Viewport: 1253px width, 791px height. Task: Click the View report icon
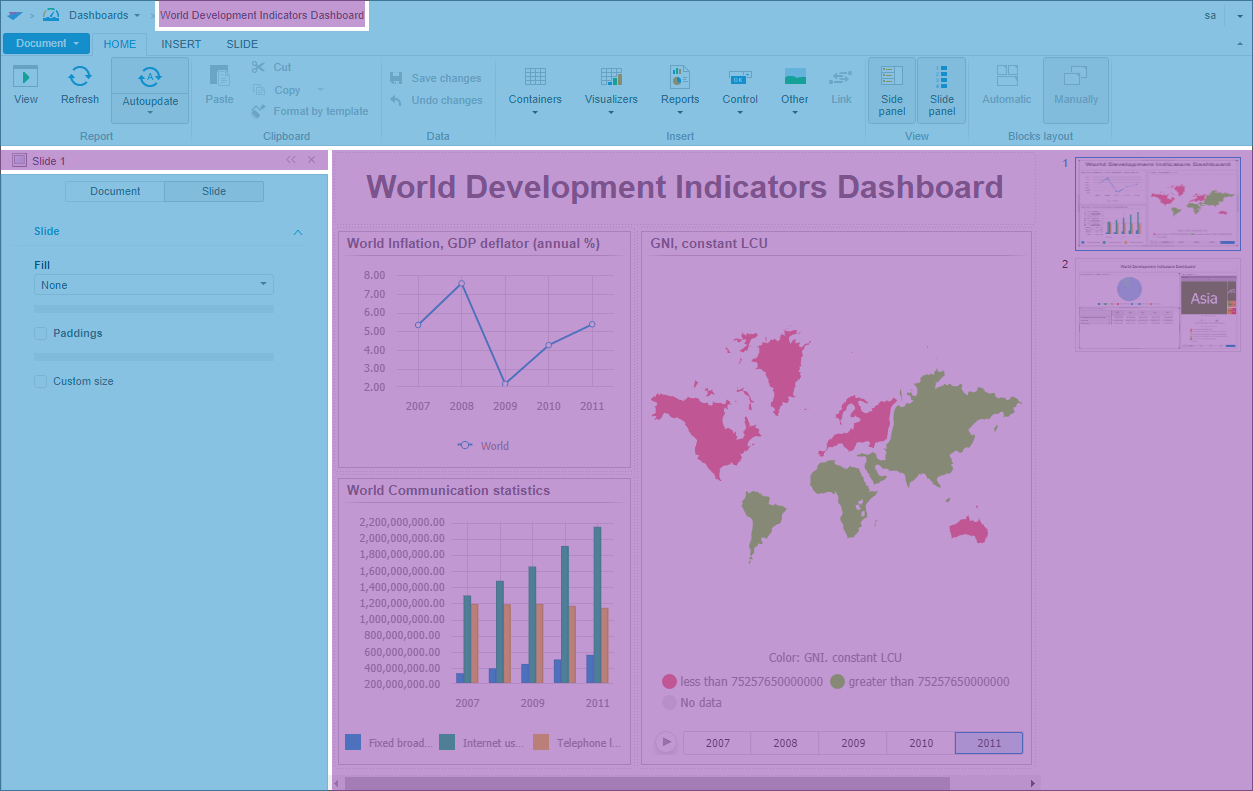click(x=26, y=84)
